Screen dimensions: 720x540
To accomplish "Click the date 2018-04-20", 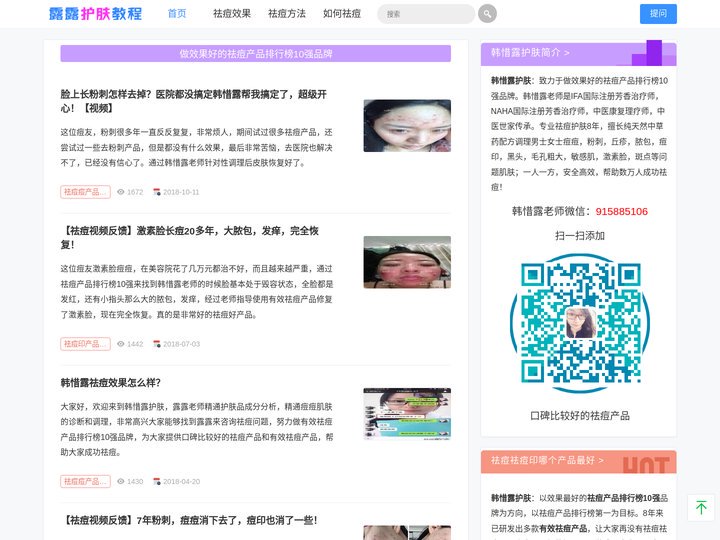I will click(181, 481).
